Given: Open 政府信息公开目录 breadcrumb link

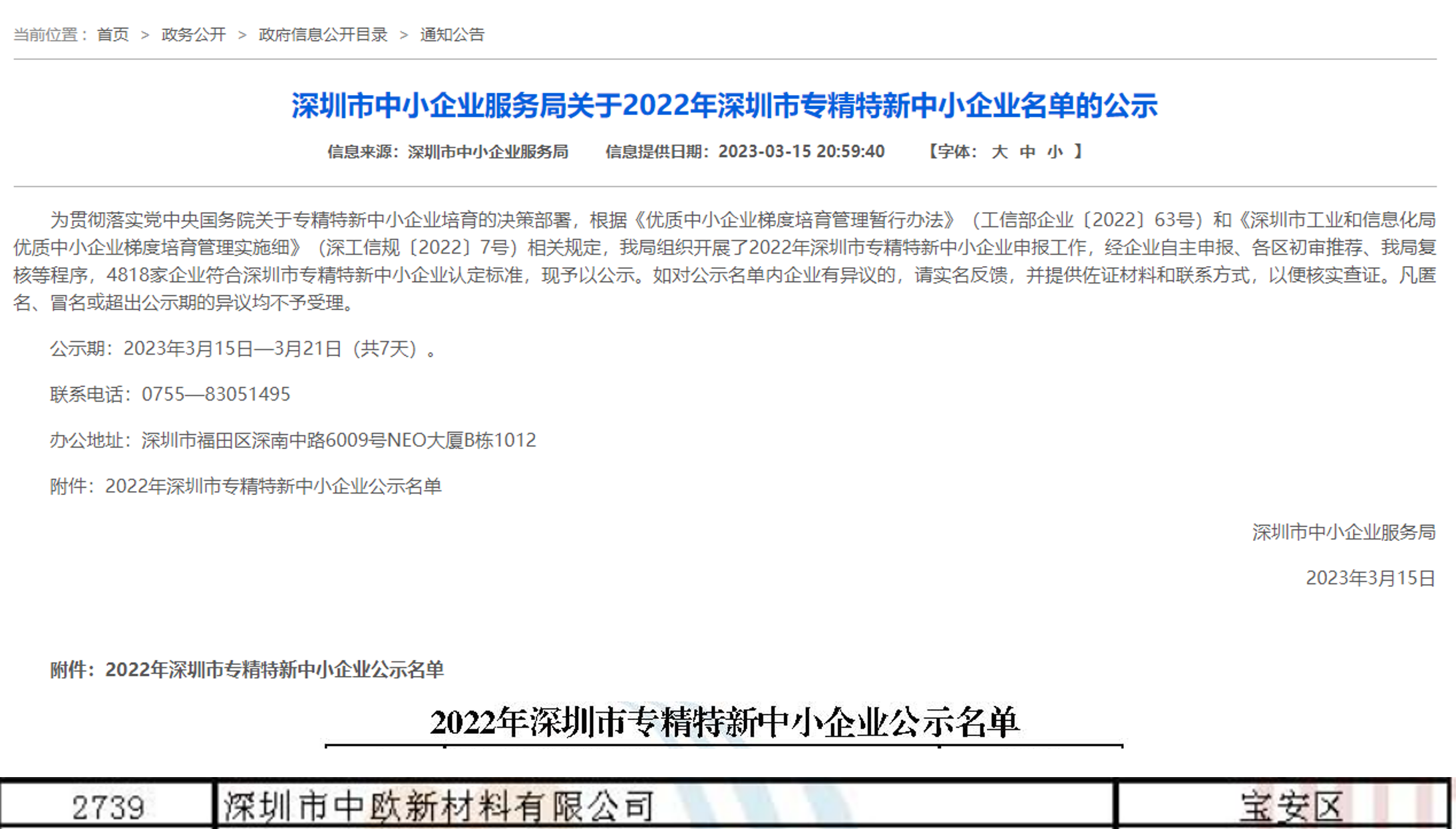Looking at the screenshot, I should click(323, 35).
